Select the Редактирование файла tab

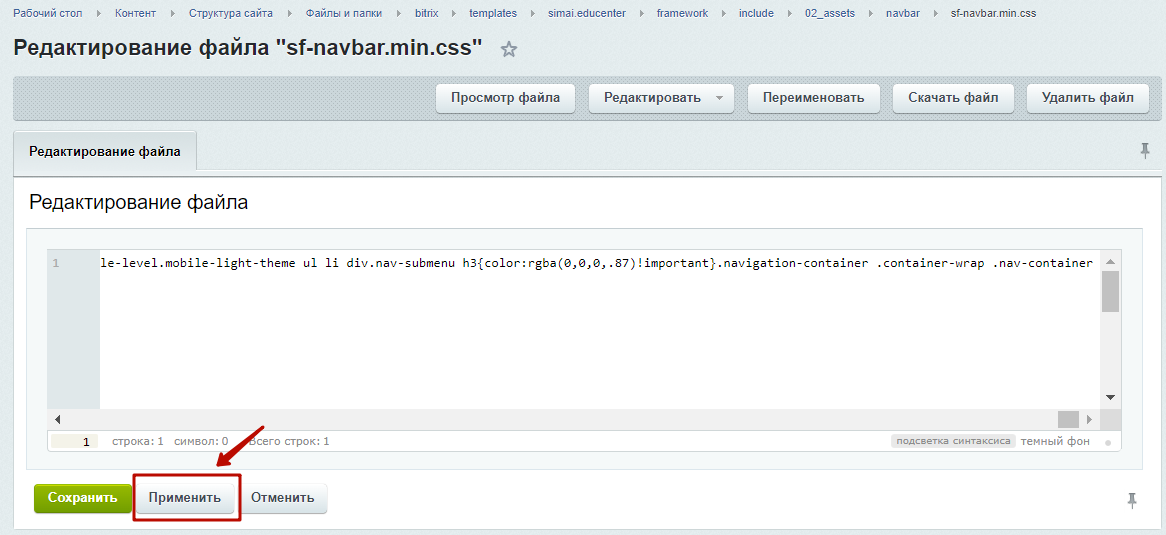(x=105, y=151)
